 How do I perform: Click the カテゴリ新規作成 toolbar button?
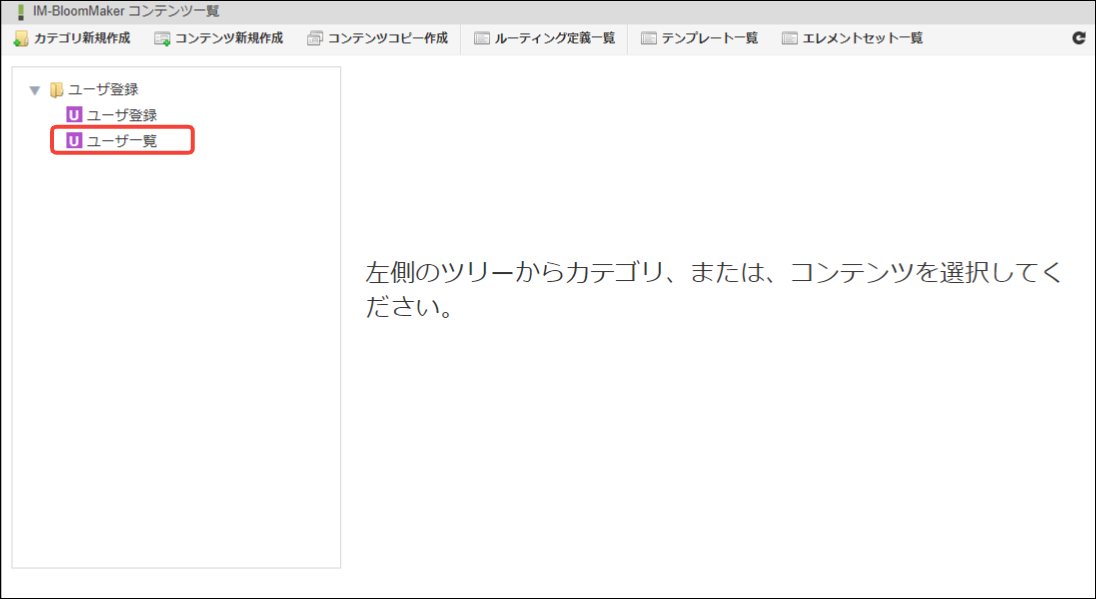pos(72,38)
